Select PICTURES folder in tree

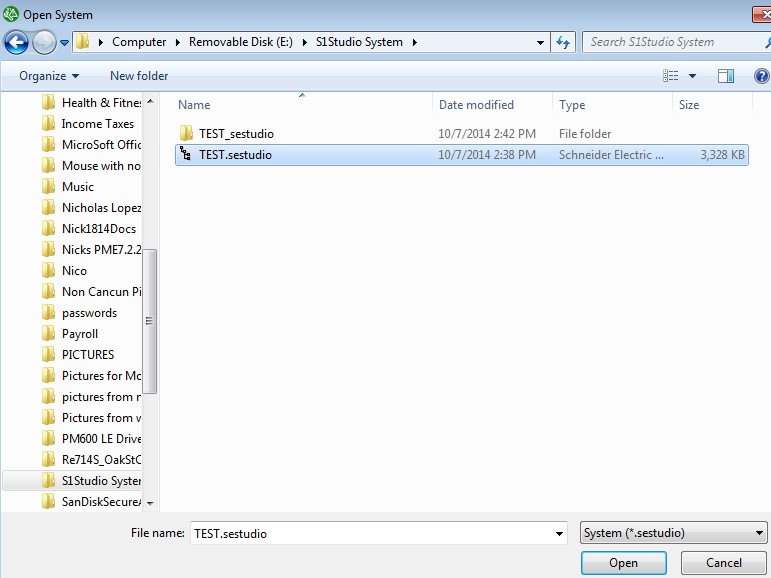coord(88,355)
